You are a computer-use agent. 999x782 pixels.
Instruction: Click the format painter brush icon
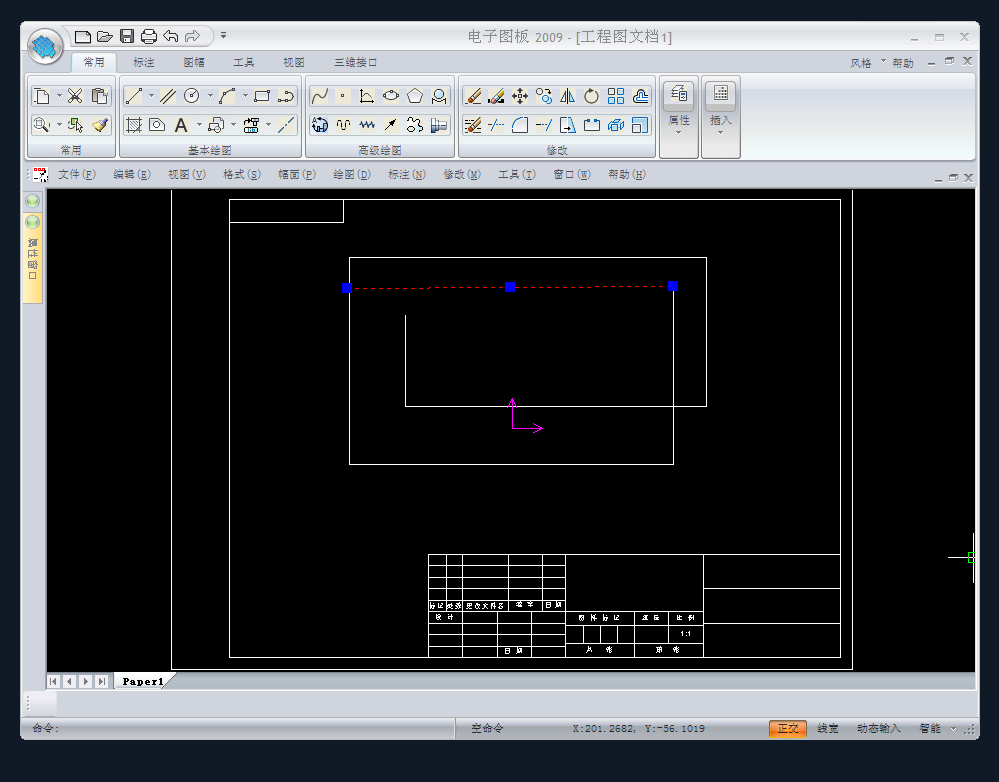tap(99, 125)
